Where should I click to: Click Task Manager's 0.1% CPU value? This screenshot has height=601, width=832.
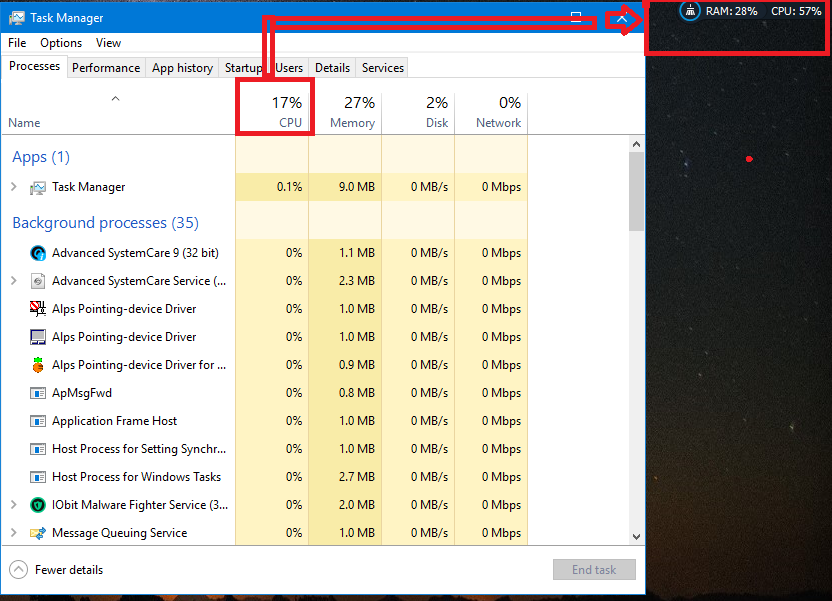coord(289,187)
